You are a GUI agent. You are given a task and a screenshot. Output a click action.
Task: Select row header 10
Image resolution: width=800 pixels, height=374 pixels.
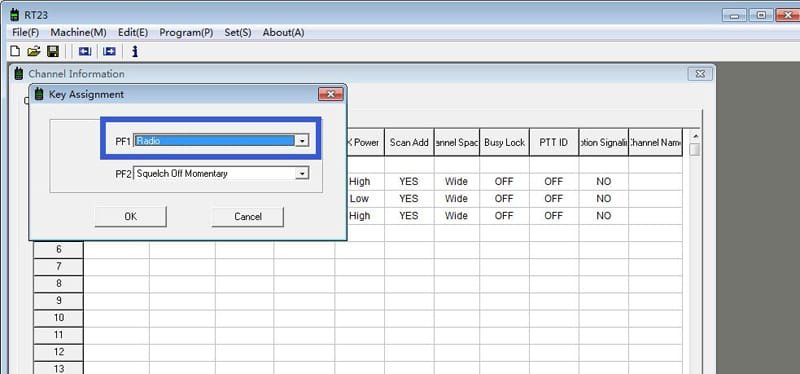pyautogui.click(x=59, y=318)
